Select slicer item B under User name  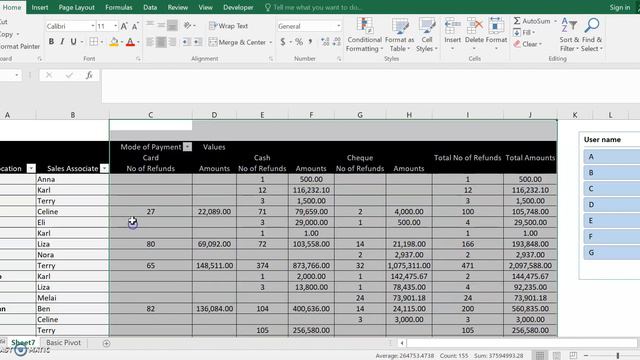[x=611, y=173]
